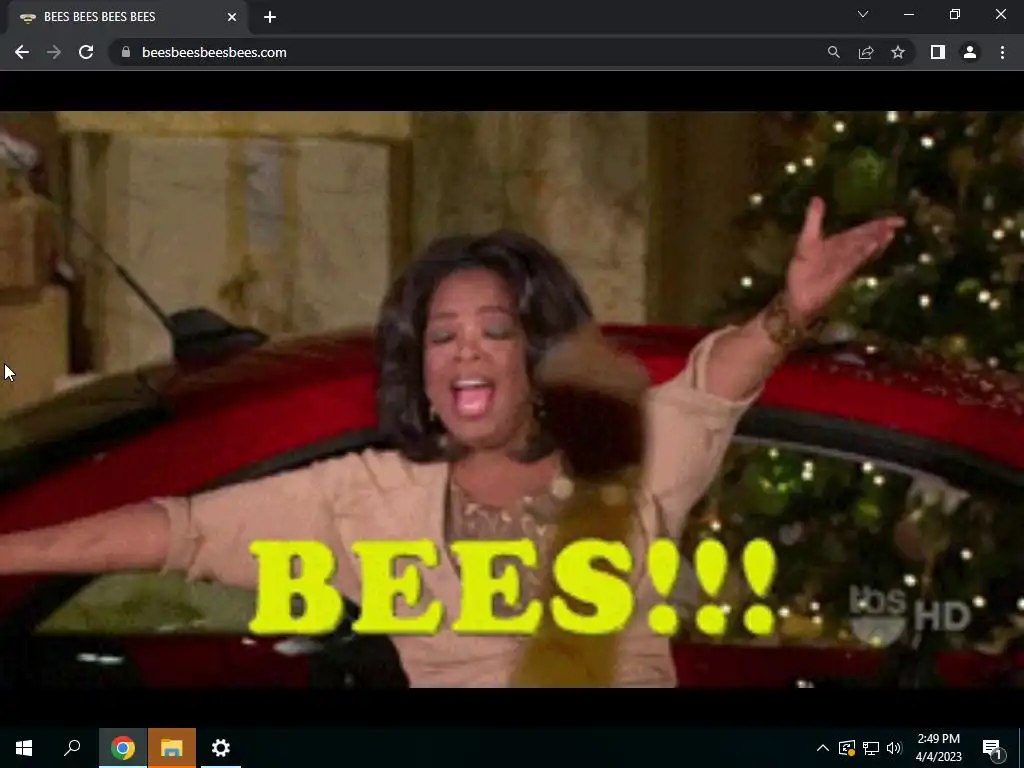1024x768 pixels.
Task: Open the volume control speaker icon
Action: [x=894, y=748]
